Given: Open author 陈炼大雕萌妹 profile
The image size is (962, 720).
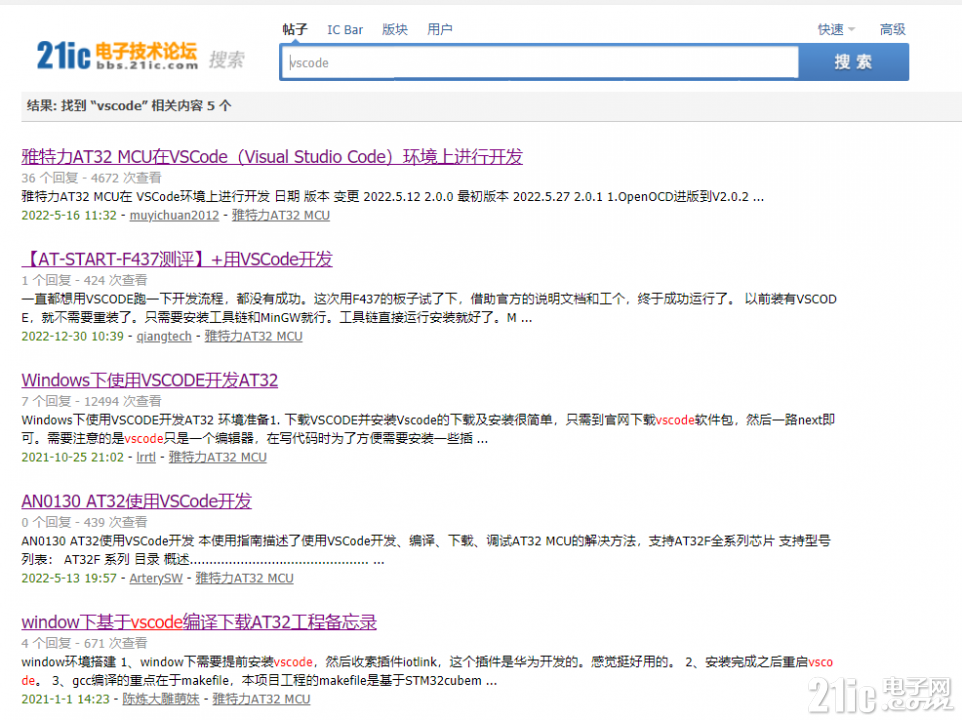Looking at the screenshot, I should pyautogui.click(x=161, y=699).
